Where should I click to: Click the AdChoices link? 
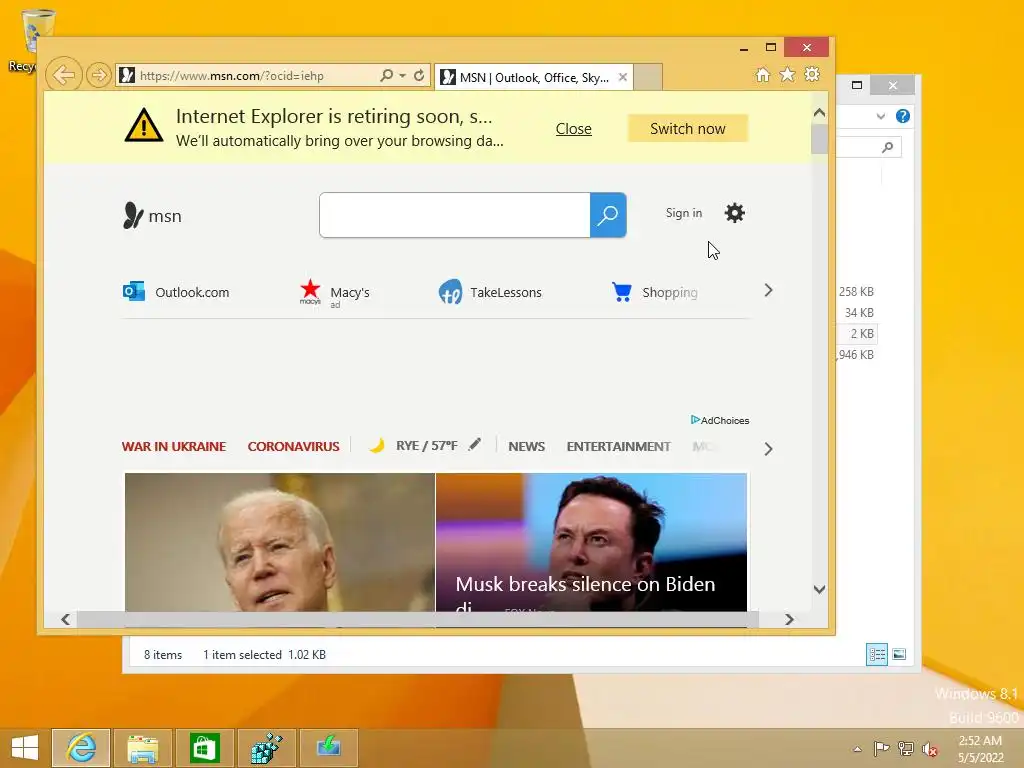point(720,420)
